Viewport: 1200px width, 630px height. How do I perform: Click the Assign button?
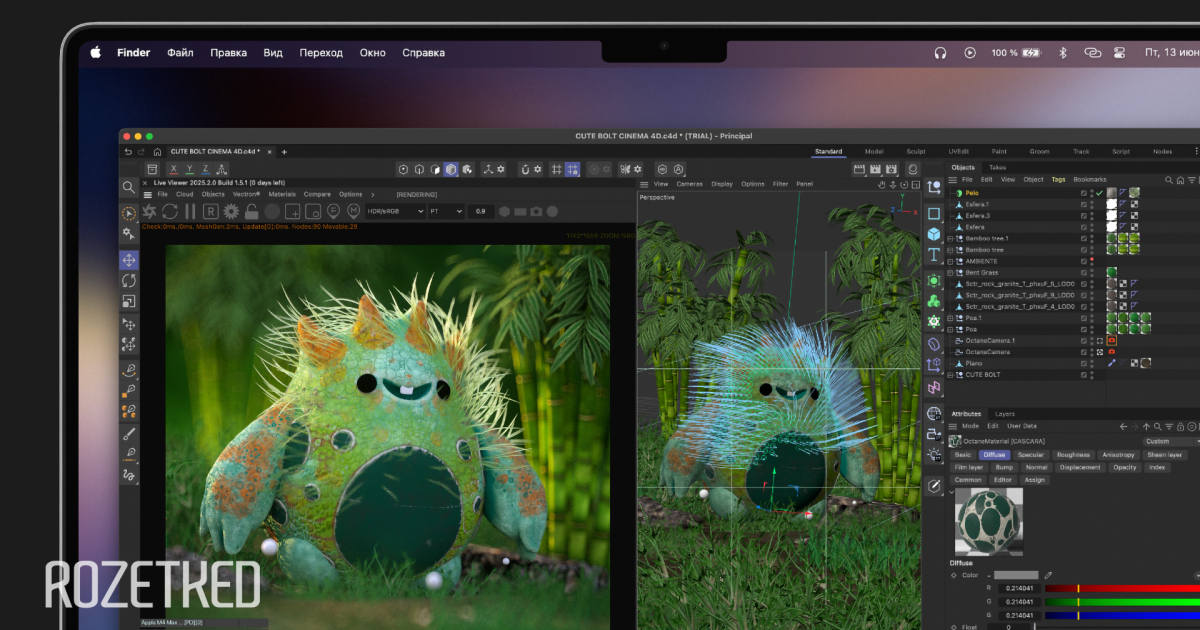(1034, 479)
